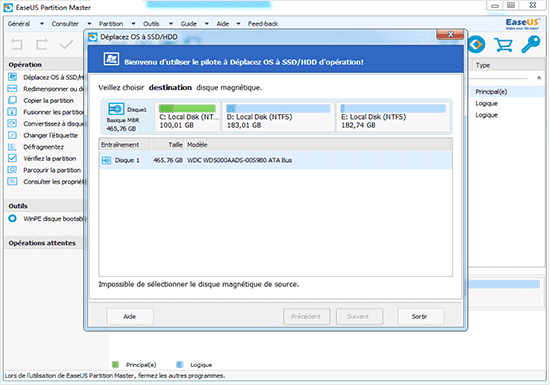Click the Disque 1 row icon in list
The width and height of the screenshot is (550, 385).
pyautogui.click(x=106, y=160)
